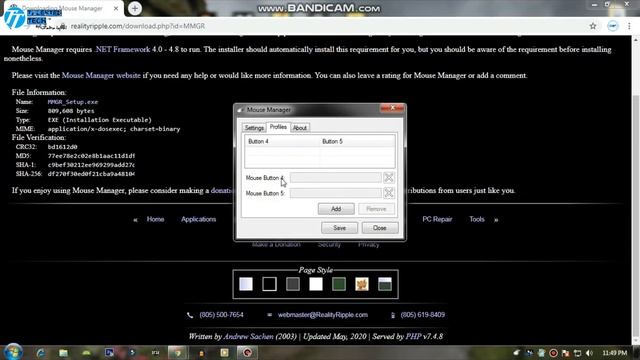The width and height of the screenshot is (640, 360).
Task: Open the Windows Start menu
Action: 13,352
